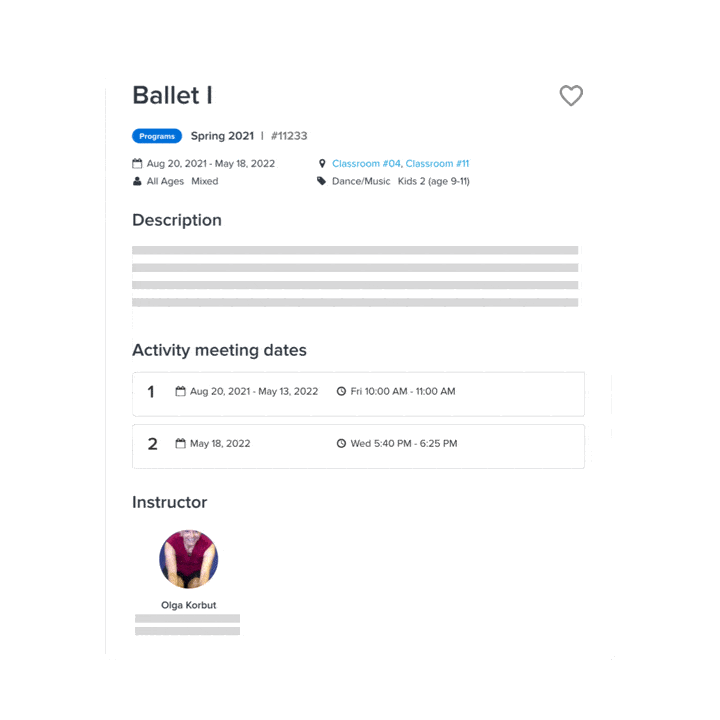720x720 pixels.
Task: Click the heart favorite icon
Action: (571, 96)
